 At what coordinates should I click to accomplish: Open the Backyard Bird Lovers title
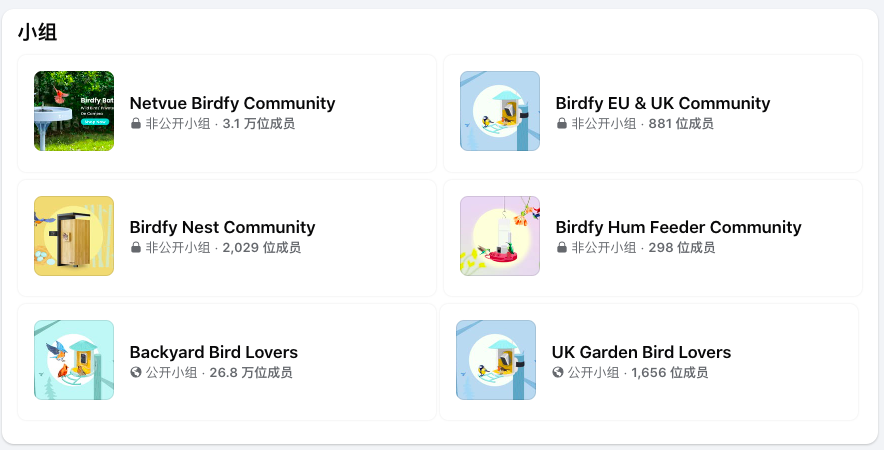click(213, 352)
